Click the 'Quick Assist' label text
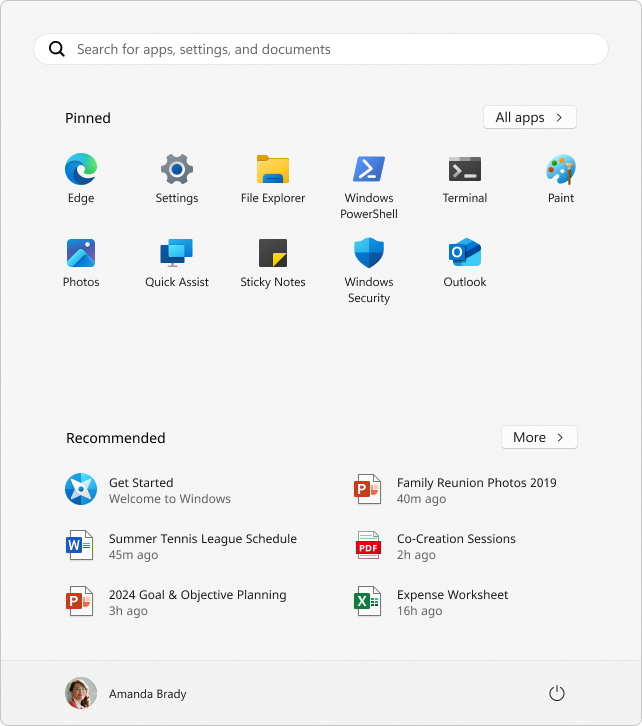 pos(177,282)
